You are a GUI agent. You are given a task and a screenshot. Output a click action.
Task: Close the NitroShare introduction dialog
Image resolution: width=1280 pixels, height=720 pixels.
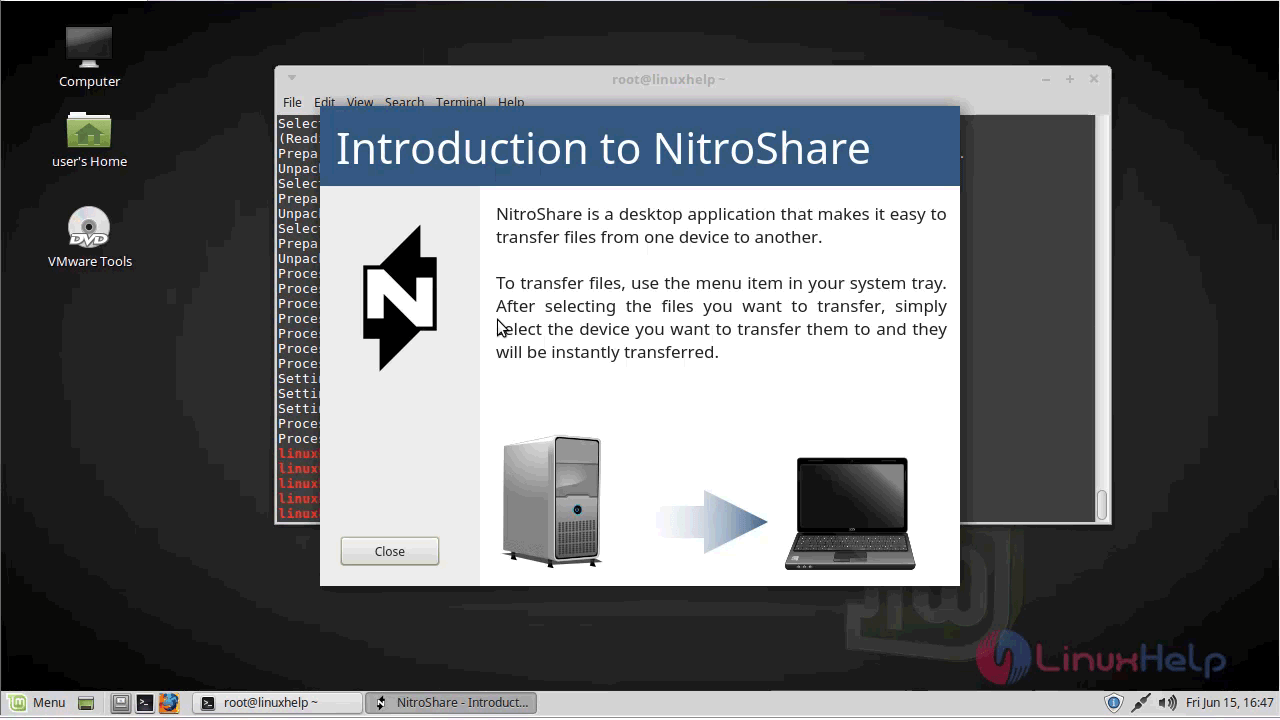pos(389,551)
